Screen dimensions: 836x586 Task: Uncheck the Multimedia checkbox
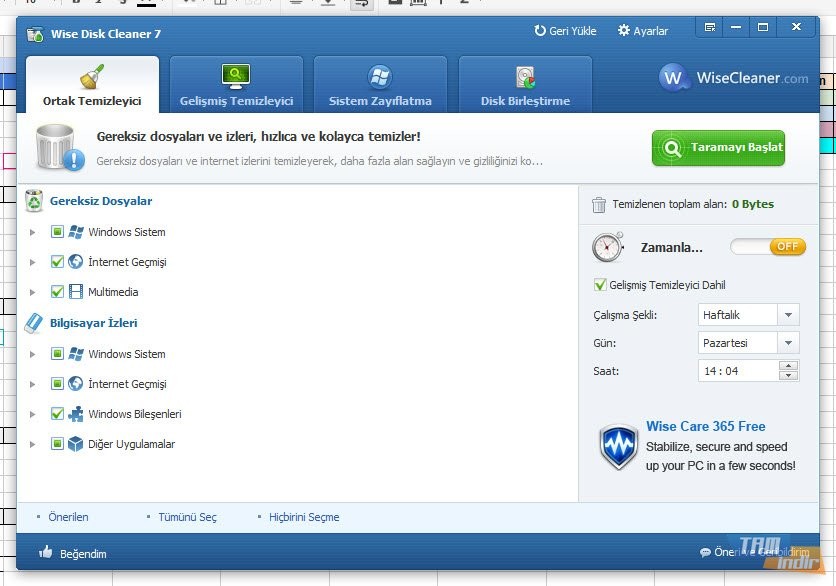57,292
